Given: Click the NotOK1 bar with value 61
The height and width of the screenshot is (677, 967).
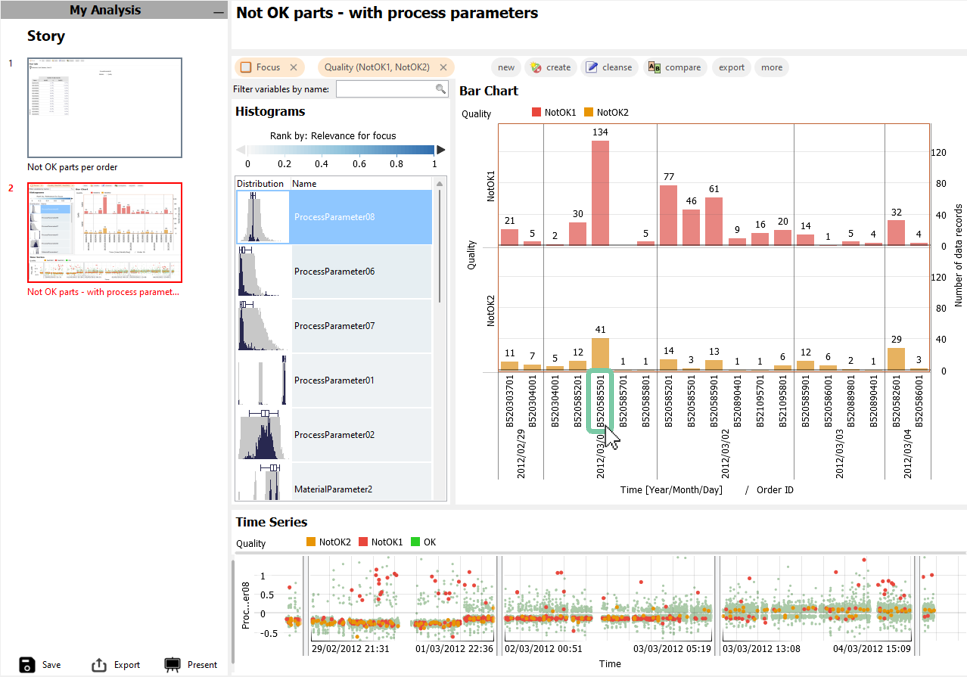Looking at the screenshot, I should [714, 221].
